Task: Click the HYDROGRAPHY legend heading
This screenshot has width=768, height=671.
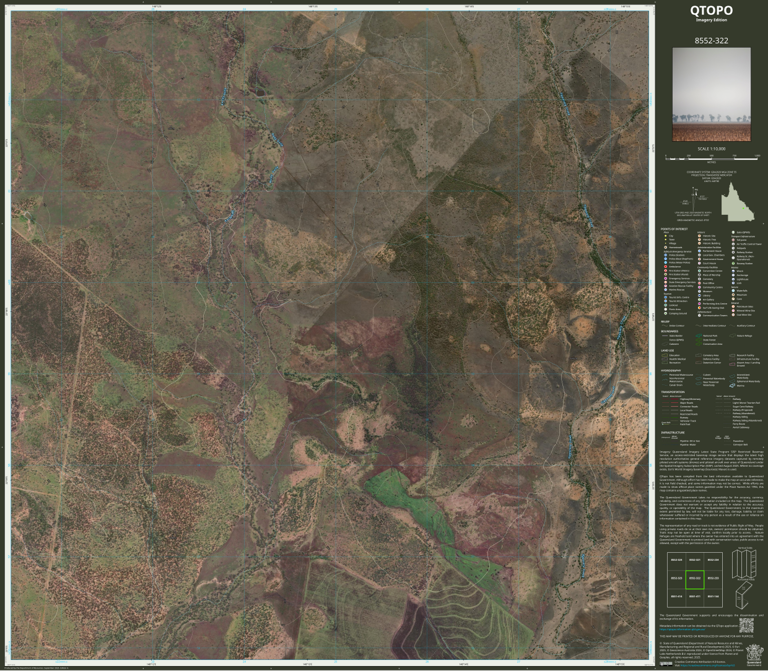Action: click(671, 371)
